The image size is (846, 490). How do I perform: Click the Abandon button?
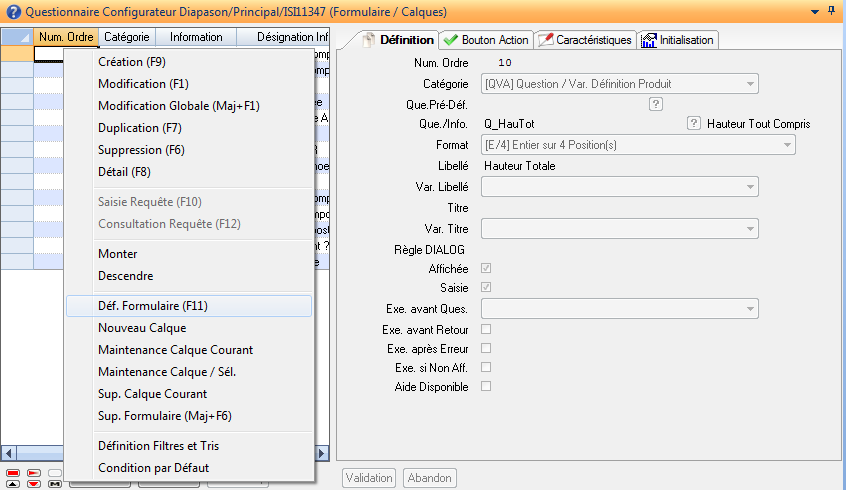tap(430, 478)
